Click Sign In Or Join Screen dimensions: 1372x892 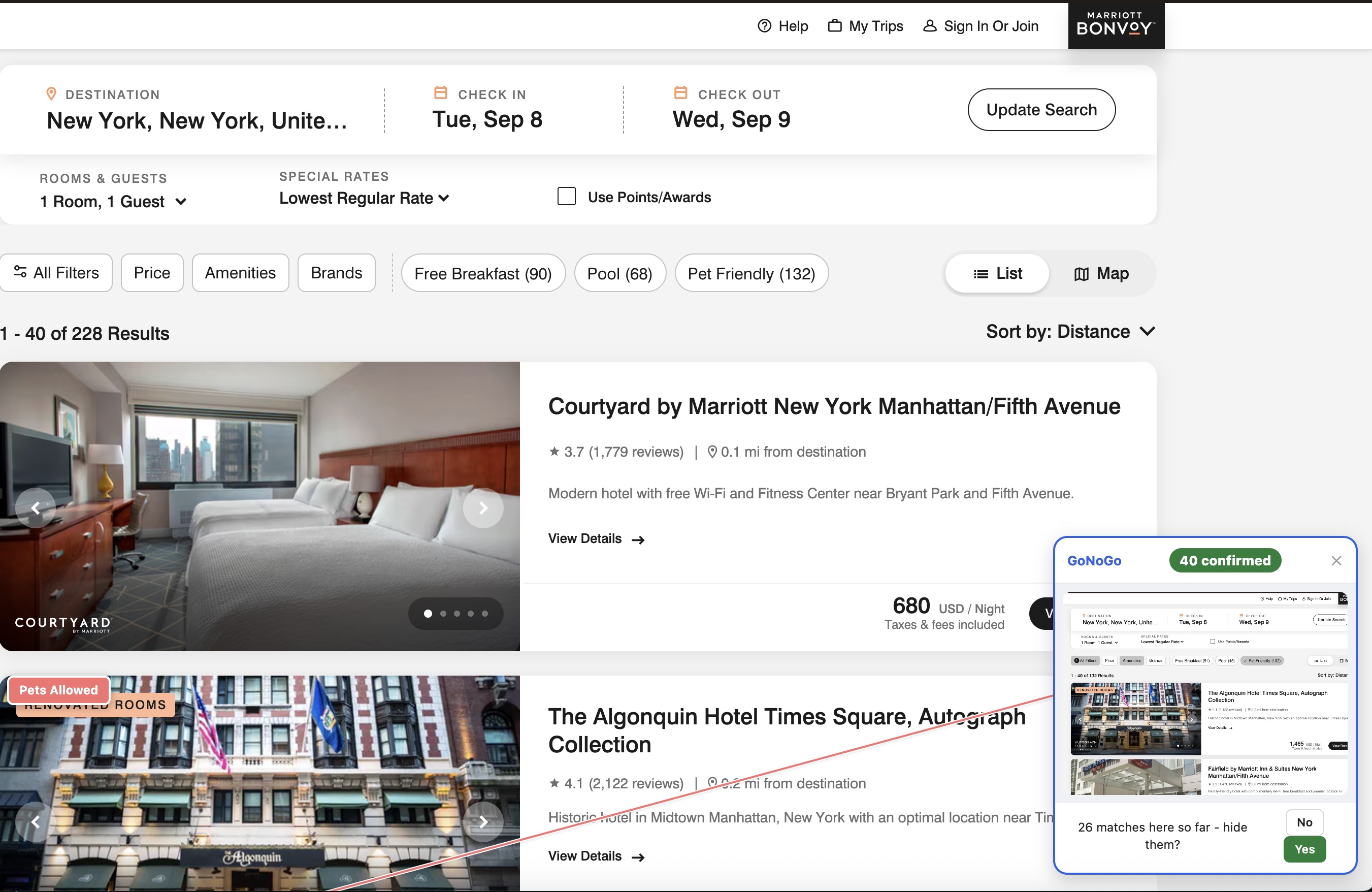pos(981,26)
